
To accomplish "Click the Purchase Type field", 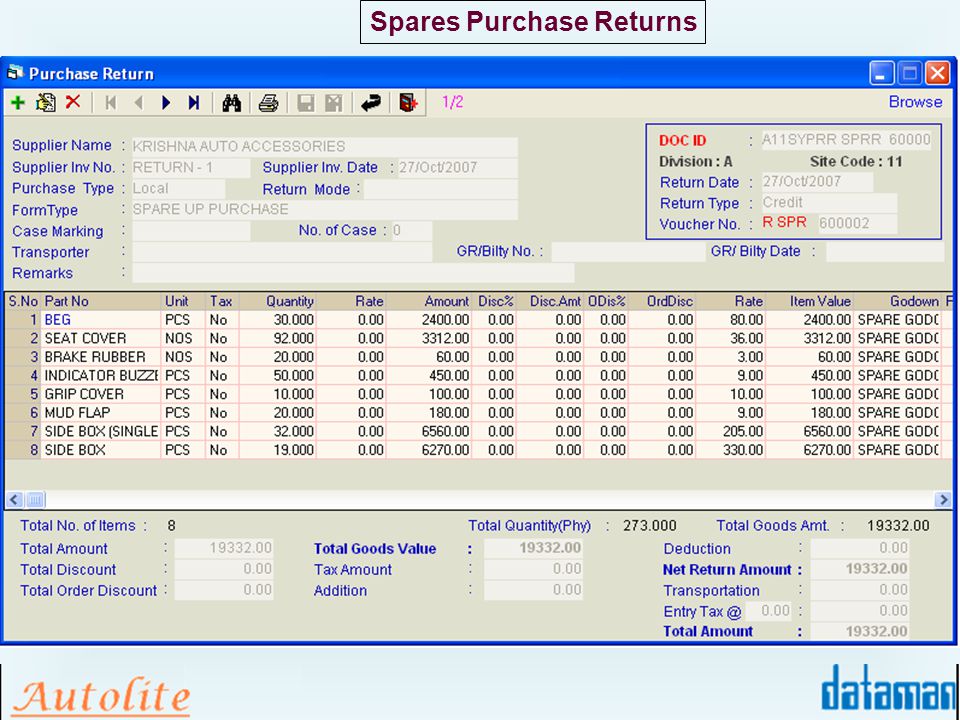I will pos(178,189).
